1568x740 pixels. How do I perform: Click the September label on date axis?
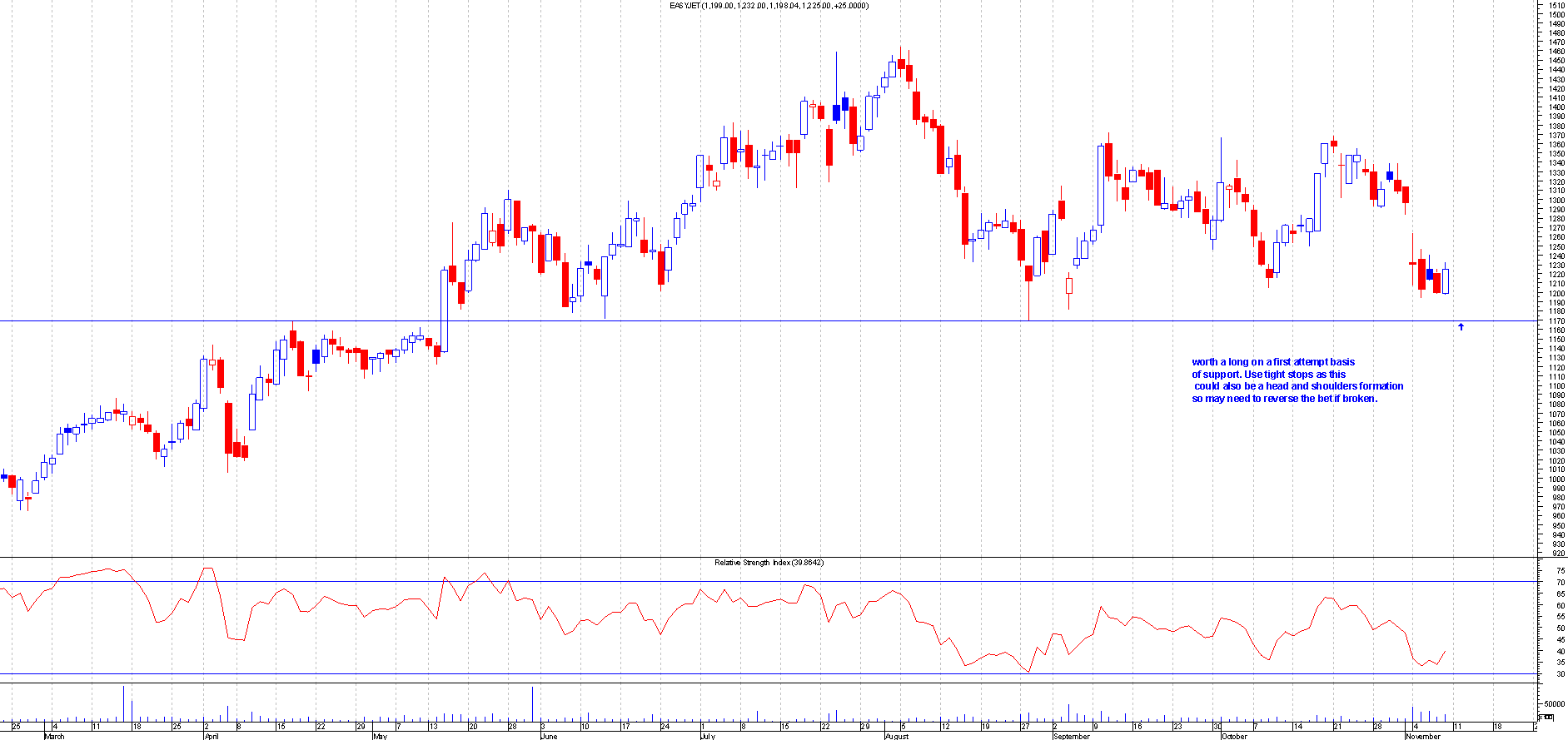1071,736
